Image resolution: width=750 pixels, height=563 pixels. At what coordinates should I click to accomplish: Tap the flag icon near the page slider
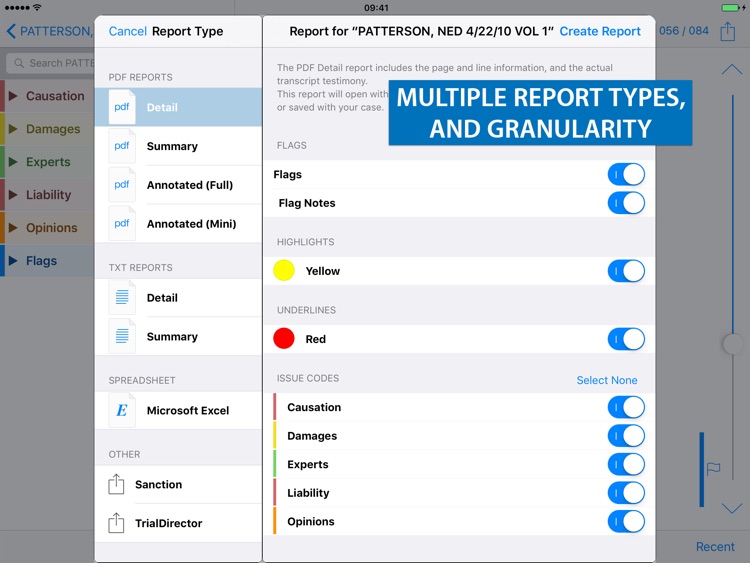click(x=713, y=468)
